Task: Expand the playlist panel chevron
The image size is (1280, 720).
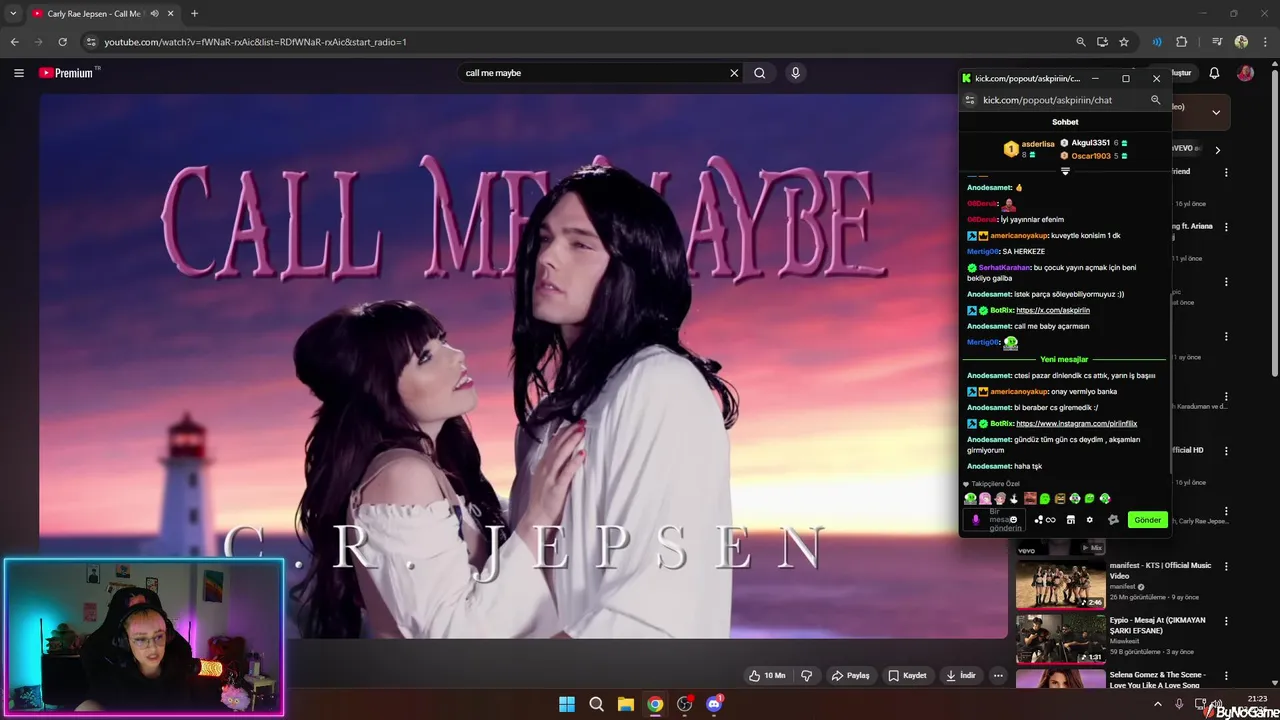Action: click(1216, 112)
